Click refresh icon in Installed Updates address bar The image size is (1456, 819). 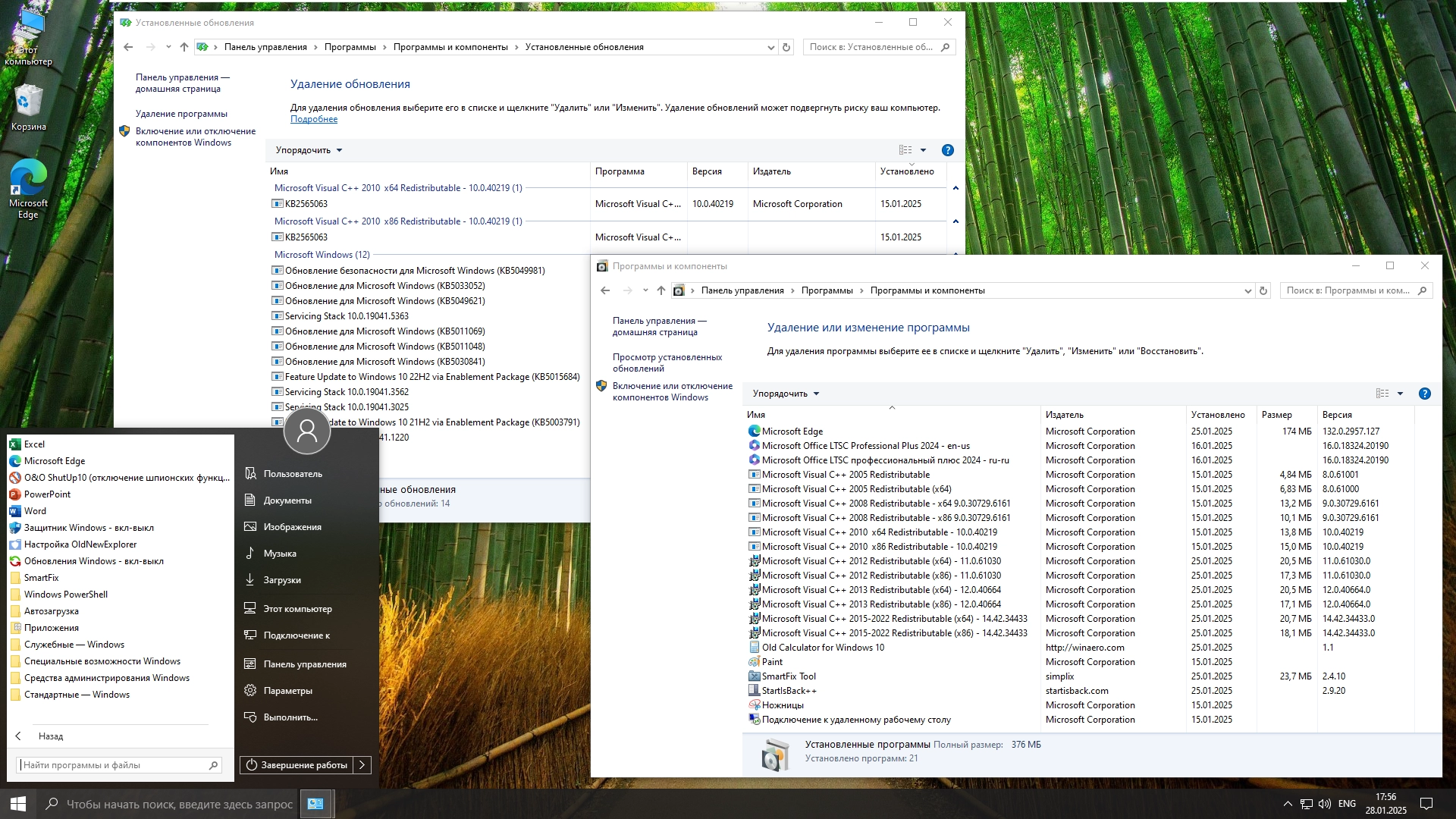pos(786,47)
